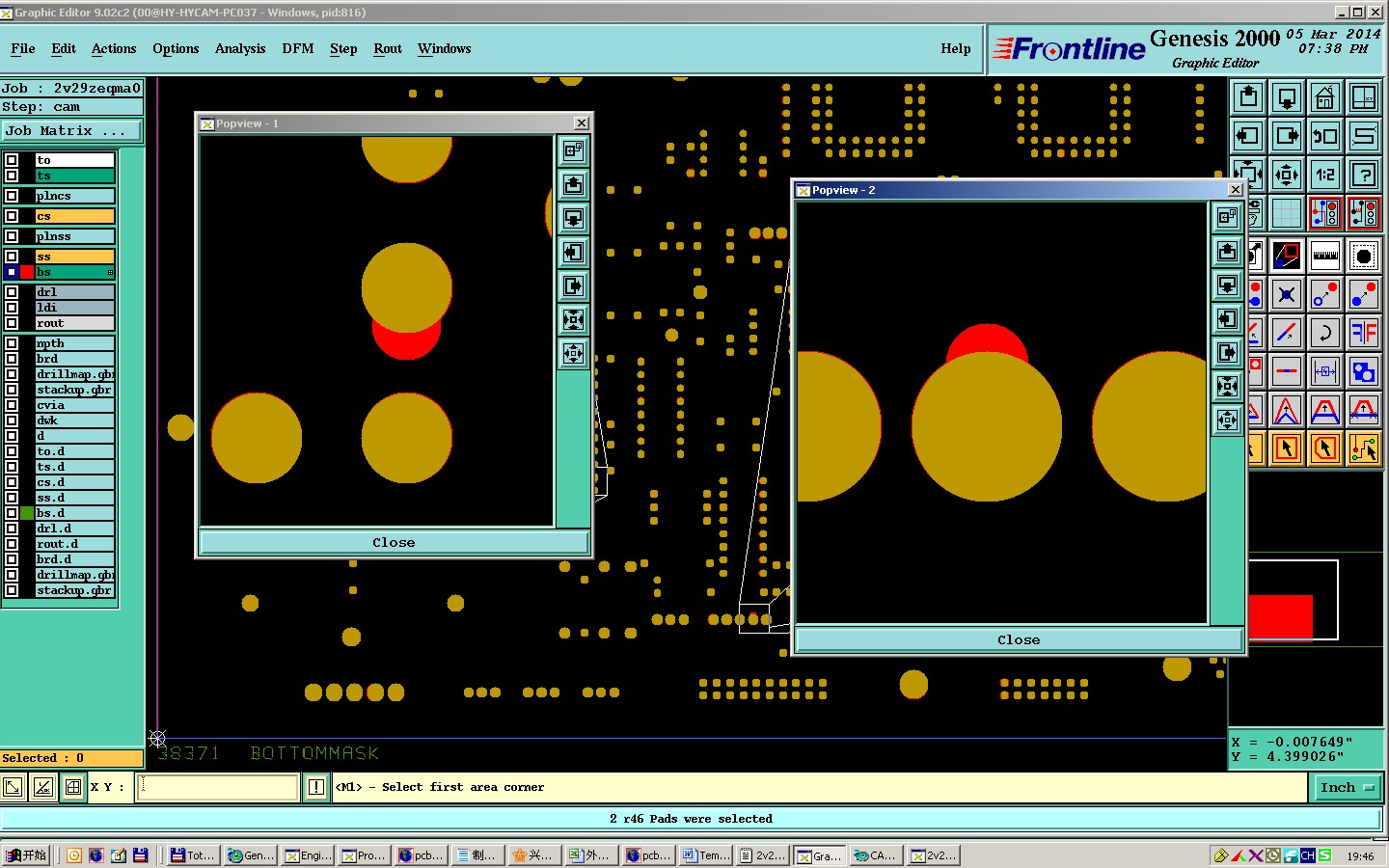
Task: Toggle checkbox for layer 'plncs'
Action: coord(12,196)
